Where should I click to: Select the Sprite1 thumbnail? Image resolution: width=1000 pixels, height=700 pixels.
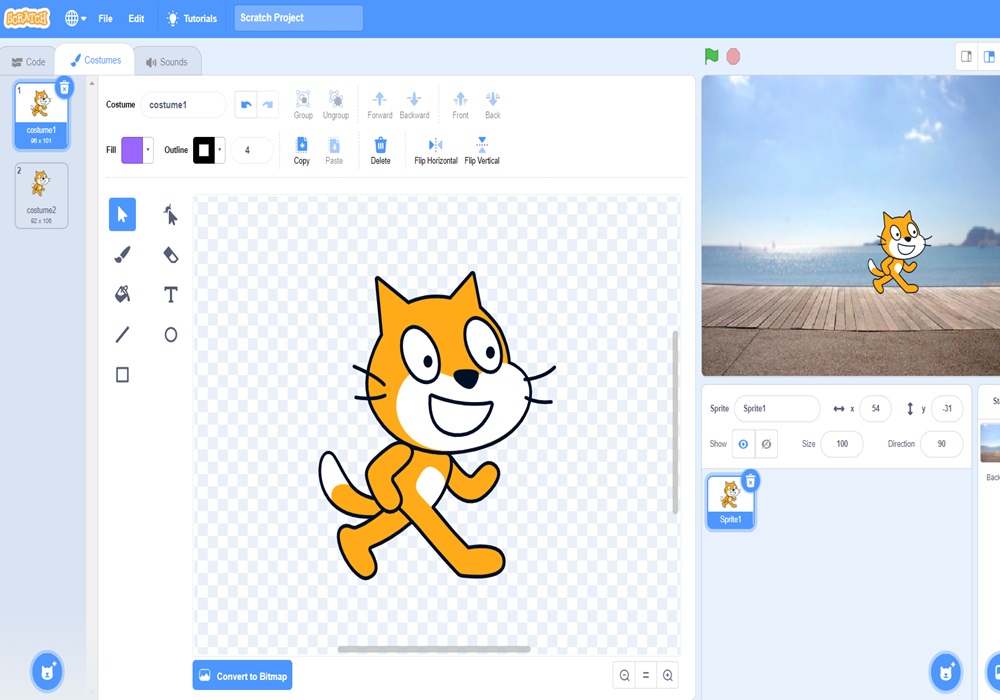(730, 502)
